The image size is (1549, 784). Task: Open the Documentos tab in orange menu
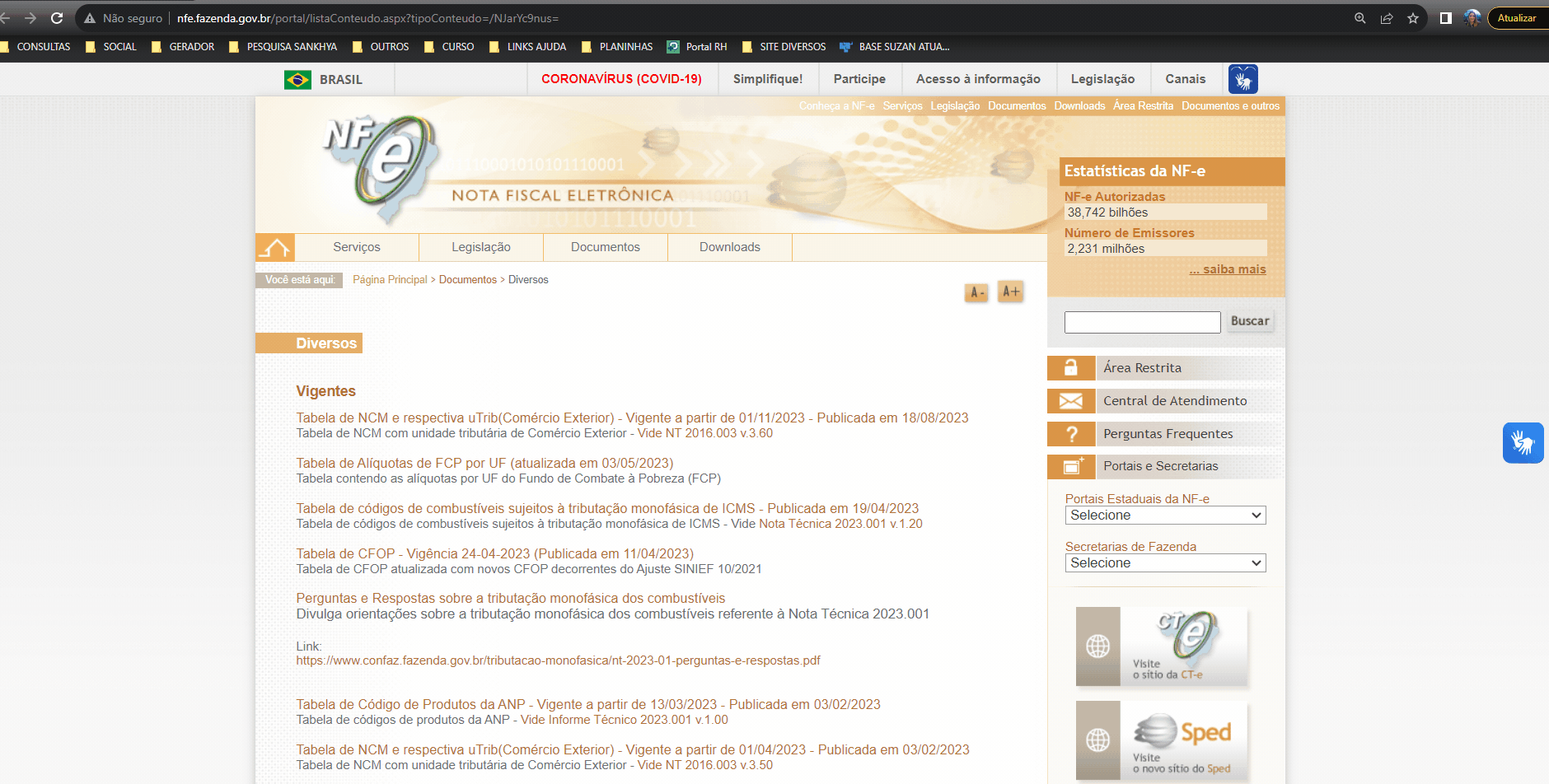tap(606, 247)
